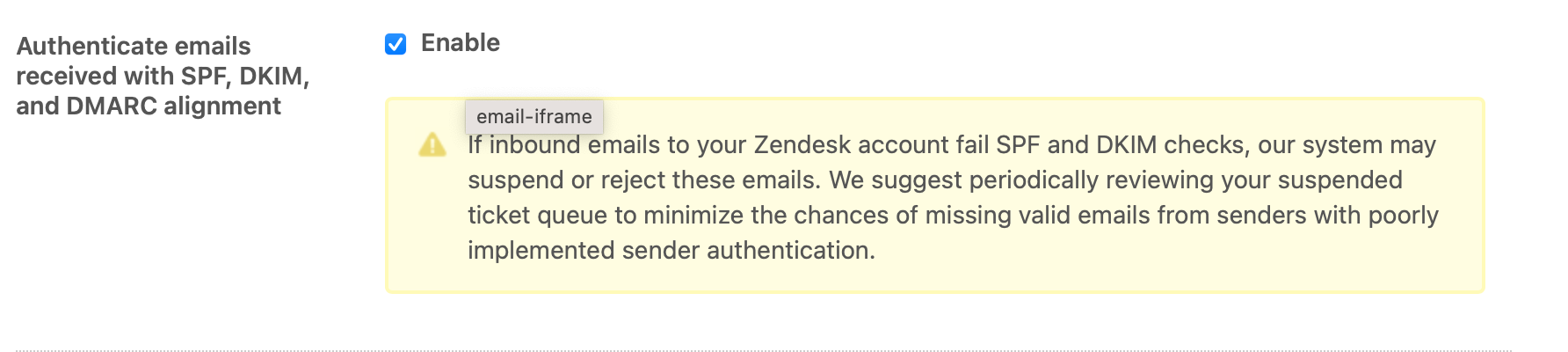Uncheck the Enable checkbox for email authentication
The image size is (1568, 352).
[396, 44]
